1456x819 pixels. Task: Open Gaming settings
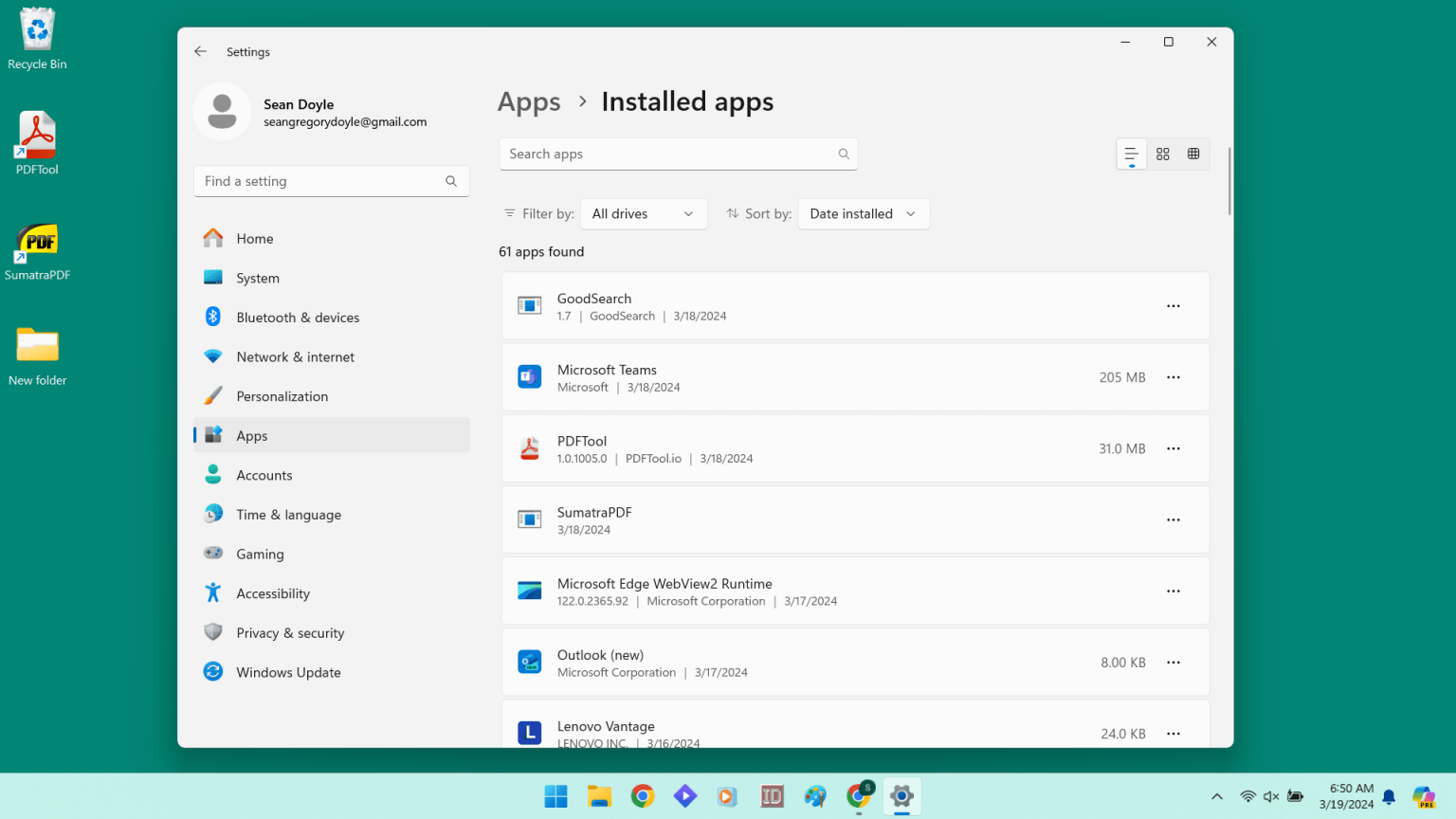pyautogui.click(x=332, y=555)
